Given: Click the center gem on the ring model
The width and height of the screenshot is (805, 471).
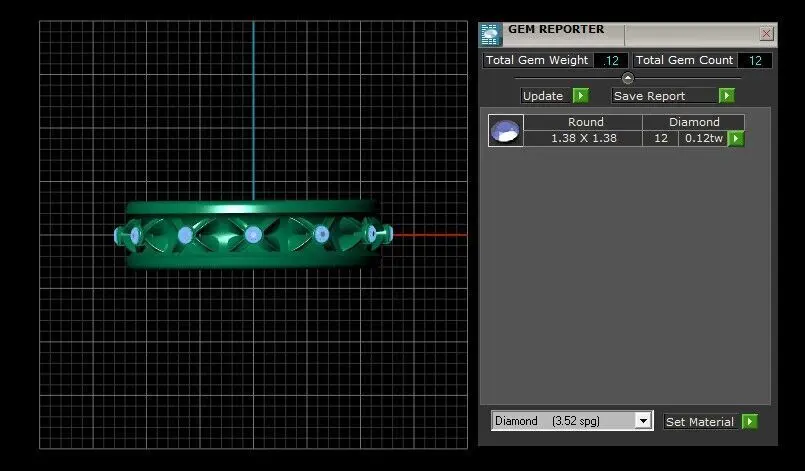Looking at the screenshot, I should 253,235.
